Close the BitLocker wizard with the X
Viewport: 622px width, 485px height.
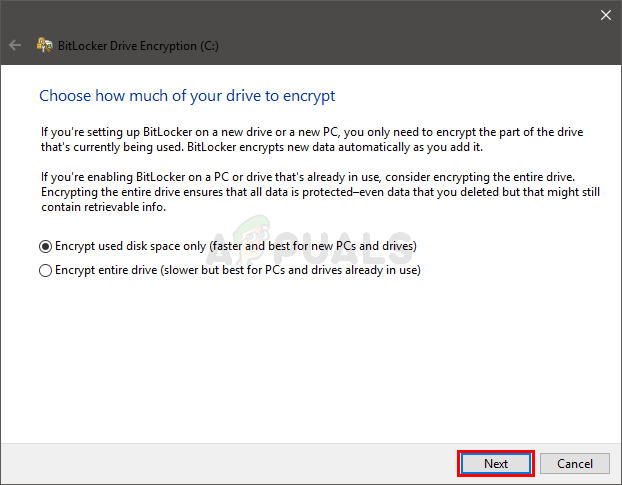pyautogui.click(x=606, y=15)
